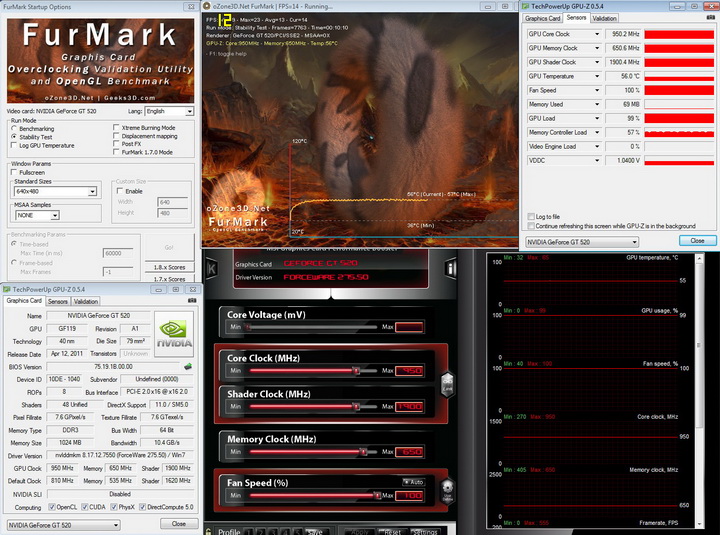720x535 pixels.
Task: Click the GPU-Z Graphics Card window title icon
Action: (x=6, y=289)
